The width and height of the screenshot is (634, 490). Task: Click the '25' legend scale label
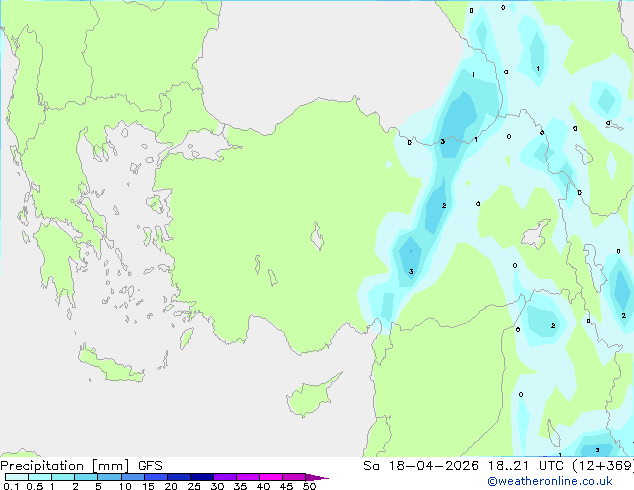click(x=194, y=486)
